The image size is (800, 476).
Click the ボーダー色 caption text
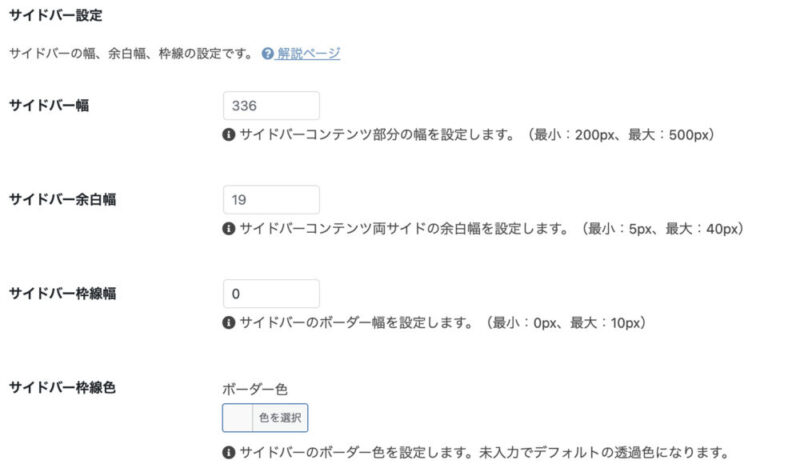[x=255, y=389]
